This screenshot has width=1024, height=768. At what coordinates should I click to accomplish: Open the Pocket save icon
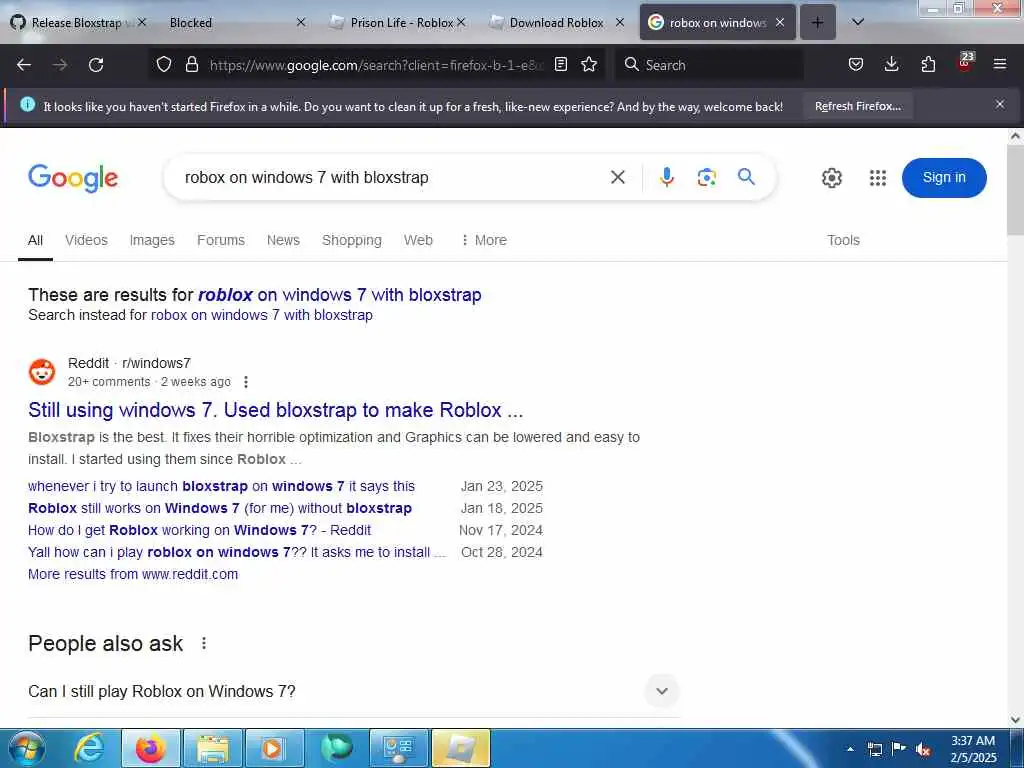(x=856, y=64)
